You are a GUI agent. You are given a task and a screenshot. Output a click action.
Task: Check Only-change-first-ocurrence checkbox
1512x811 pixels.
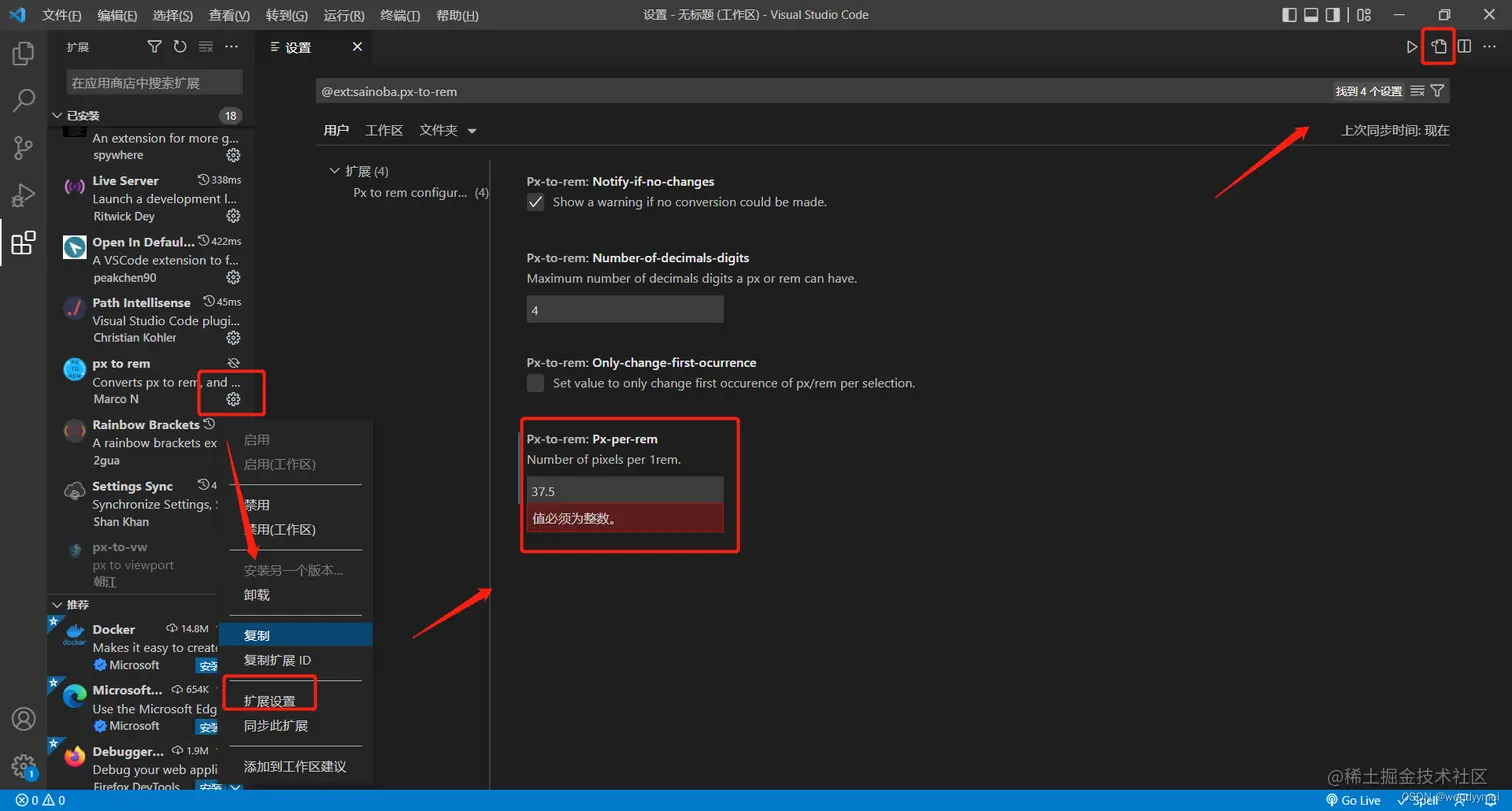536,383
